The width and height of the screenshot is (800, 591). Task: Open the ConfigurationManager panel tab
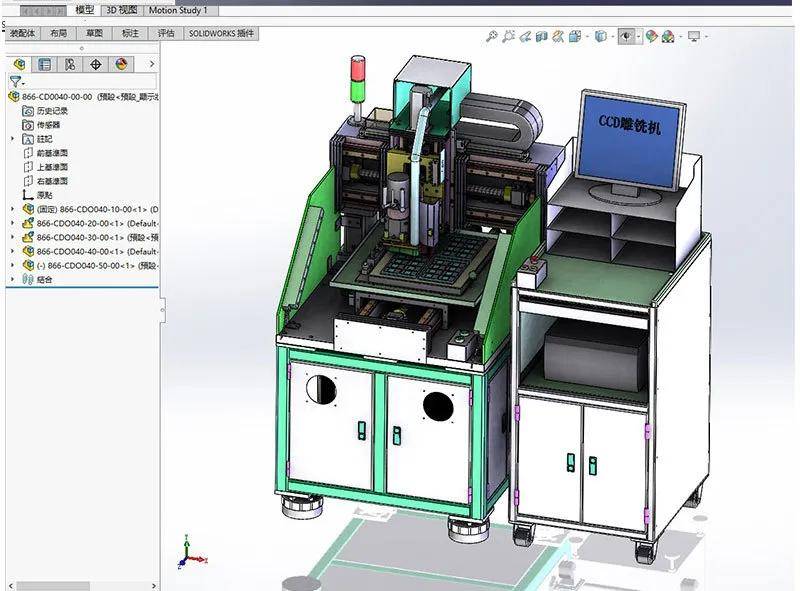pos(70,64)
